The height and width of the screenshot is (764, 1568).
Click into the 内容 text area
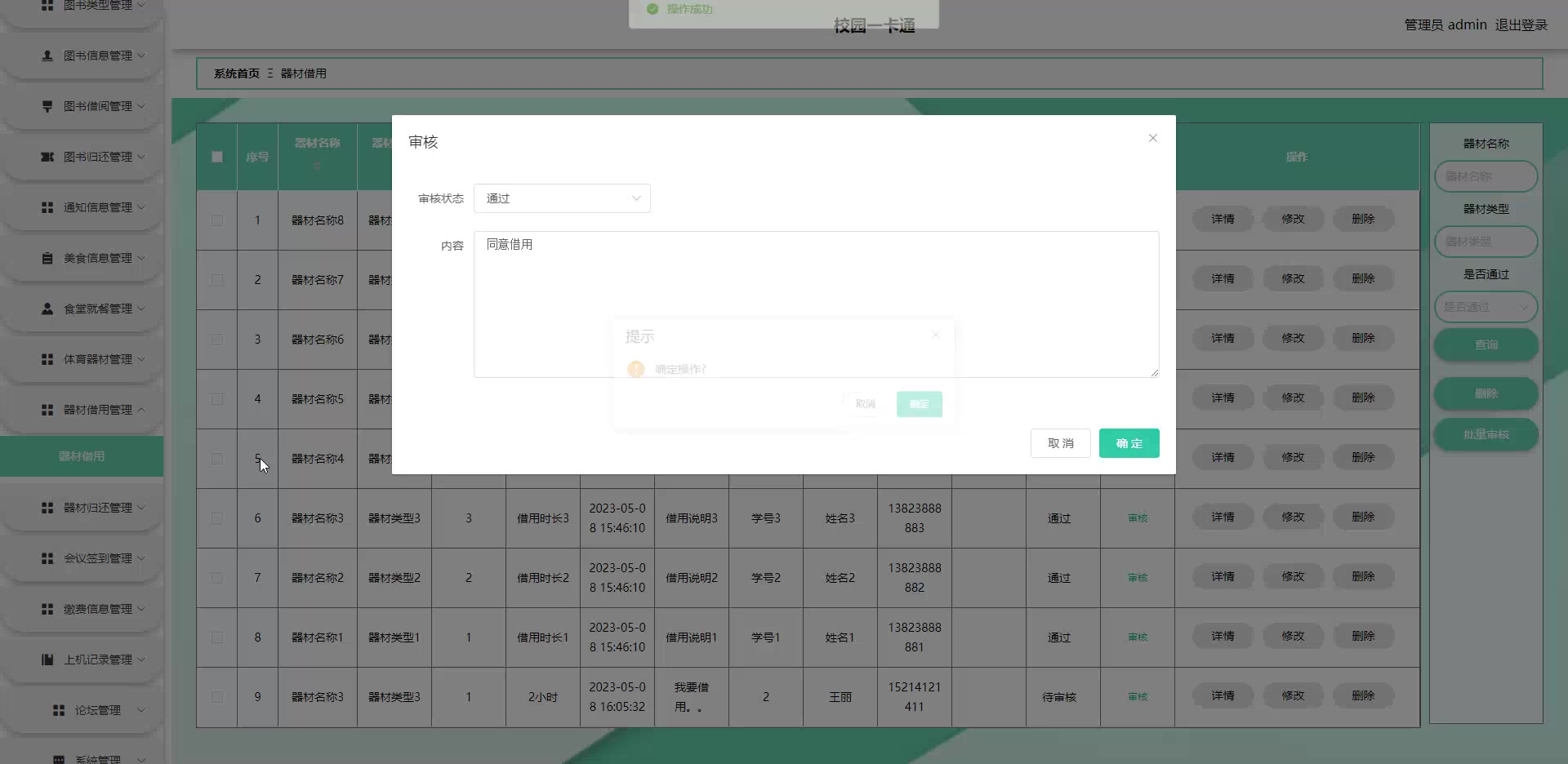(816, 304)
